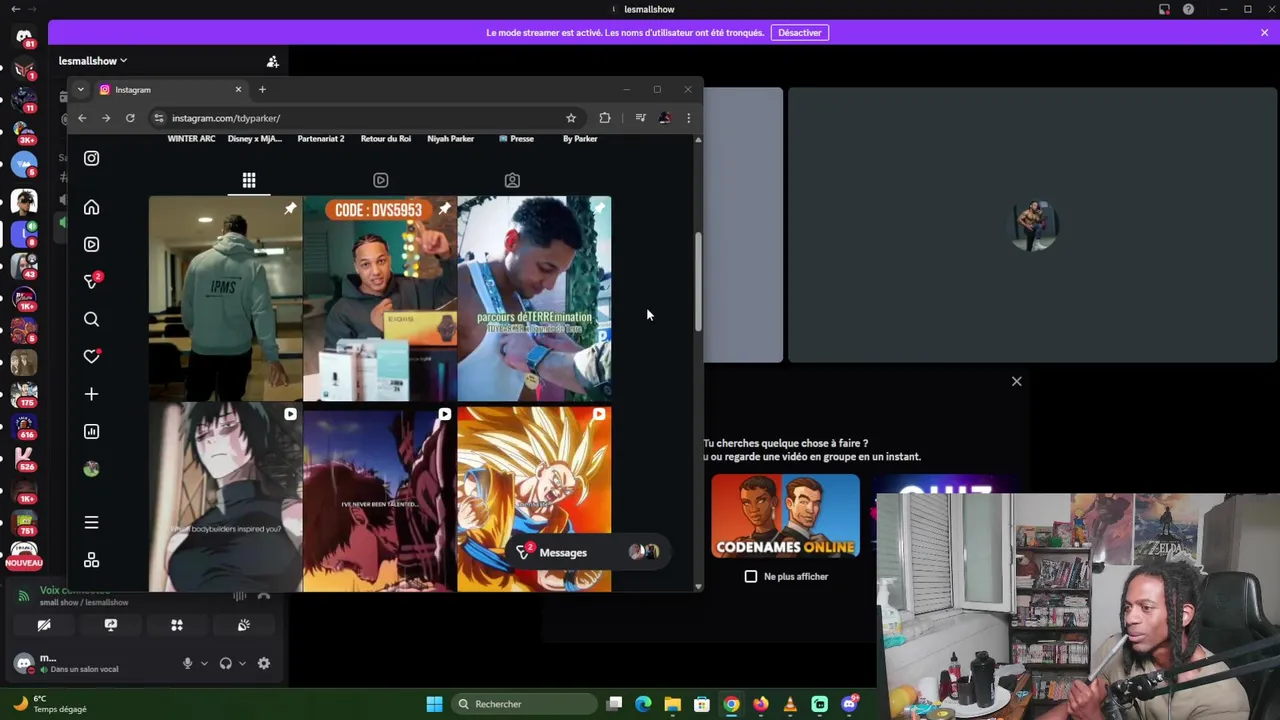Click Instagram logo in sidebar
The width and height of the screenshot is (1280, 720).
coord(91,158)
